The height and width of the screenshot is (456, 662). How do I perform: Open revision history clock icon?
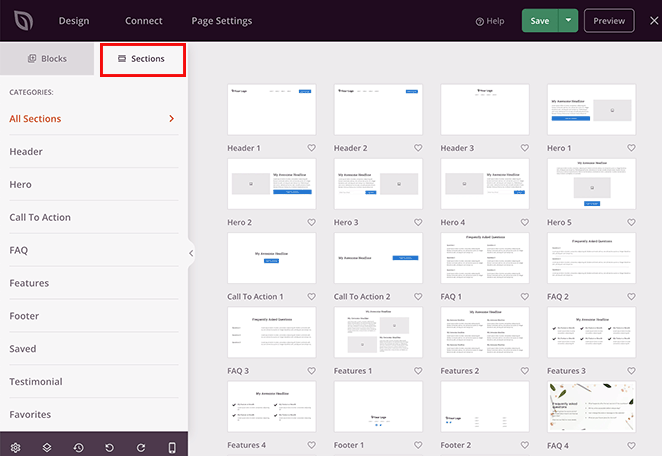pyautogui.click(x=78, y=447)
